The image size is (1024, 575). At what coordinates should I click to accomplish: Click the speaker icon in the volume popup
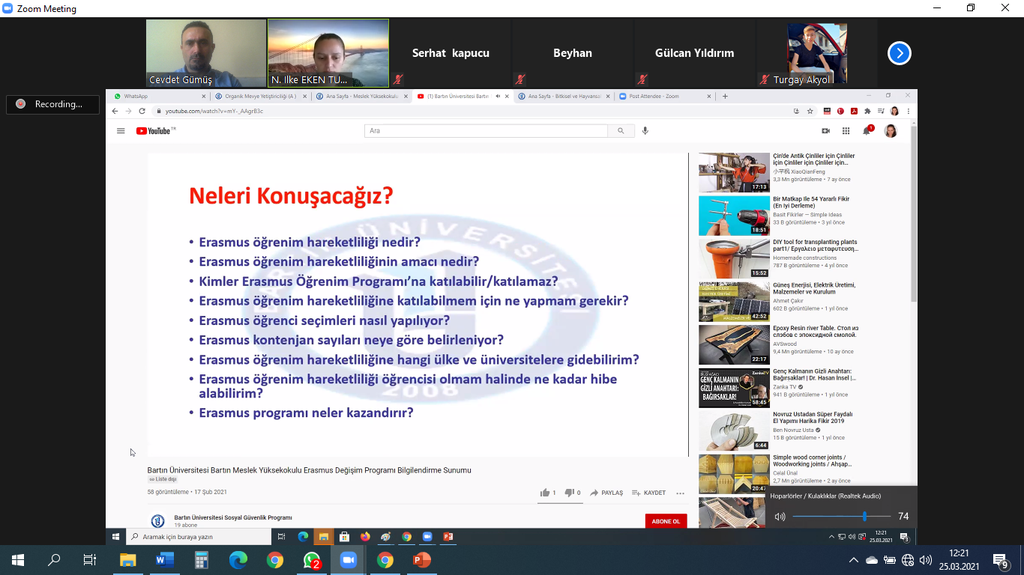780,516
